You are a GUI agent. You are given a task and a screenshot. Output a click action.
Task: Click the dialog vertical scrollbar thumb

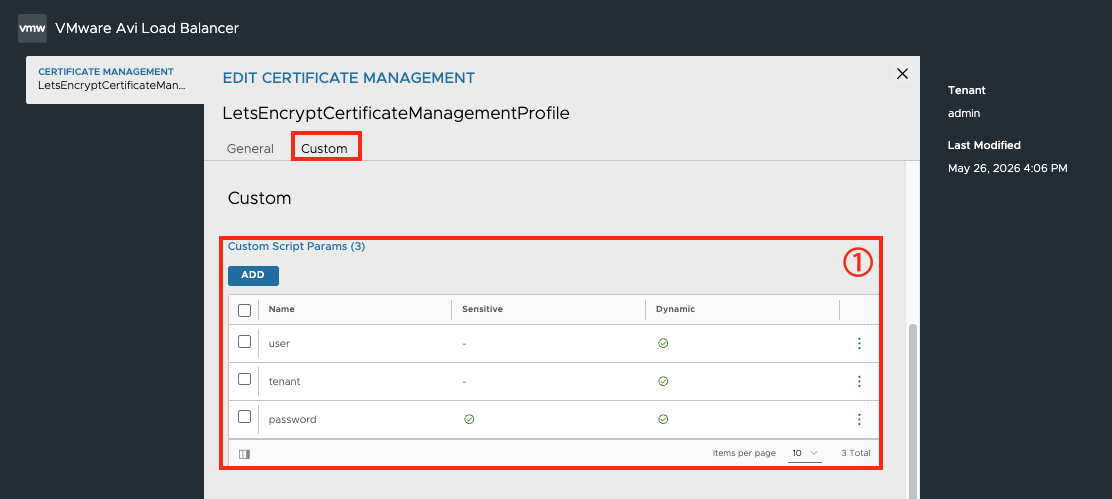[x=913, y=411]
